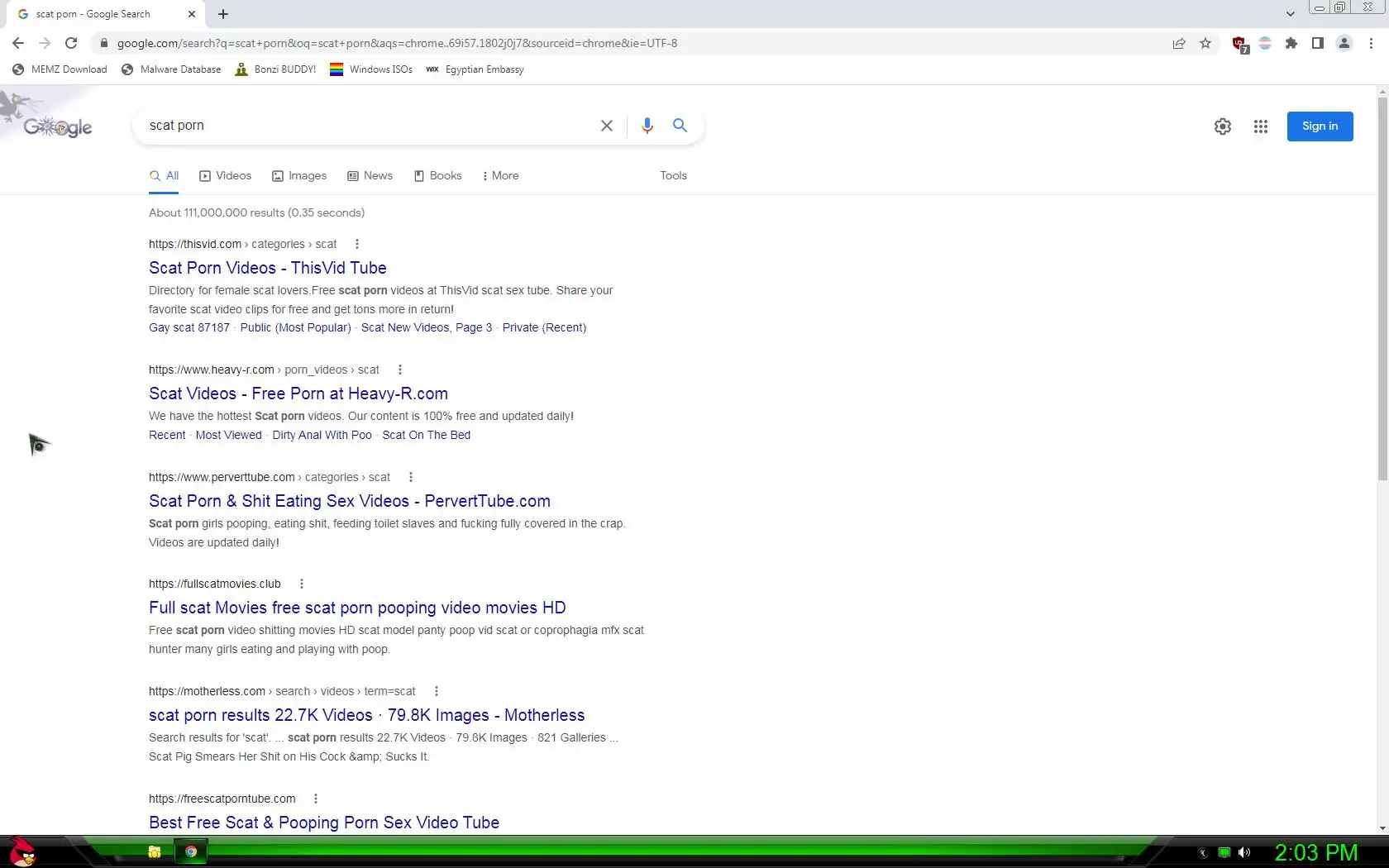The width and height of the screenshot is (1389, 868).
Task: Click the Google logo
Action: (x=57, y=126)
